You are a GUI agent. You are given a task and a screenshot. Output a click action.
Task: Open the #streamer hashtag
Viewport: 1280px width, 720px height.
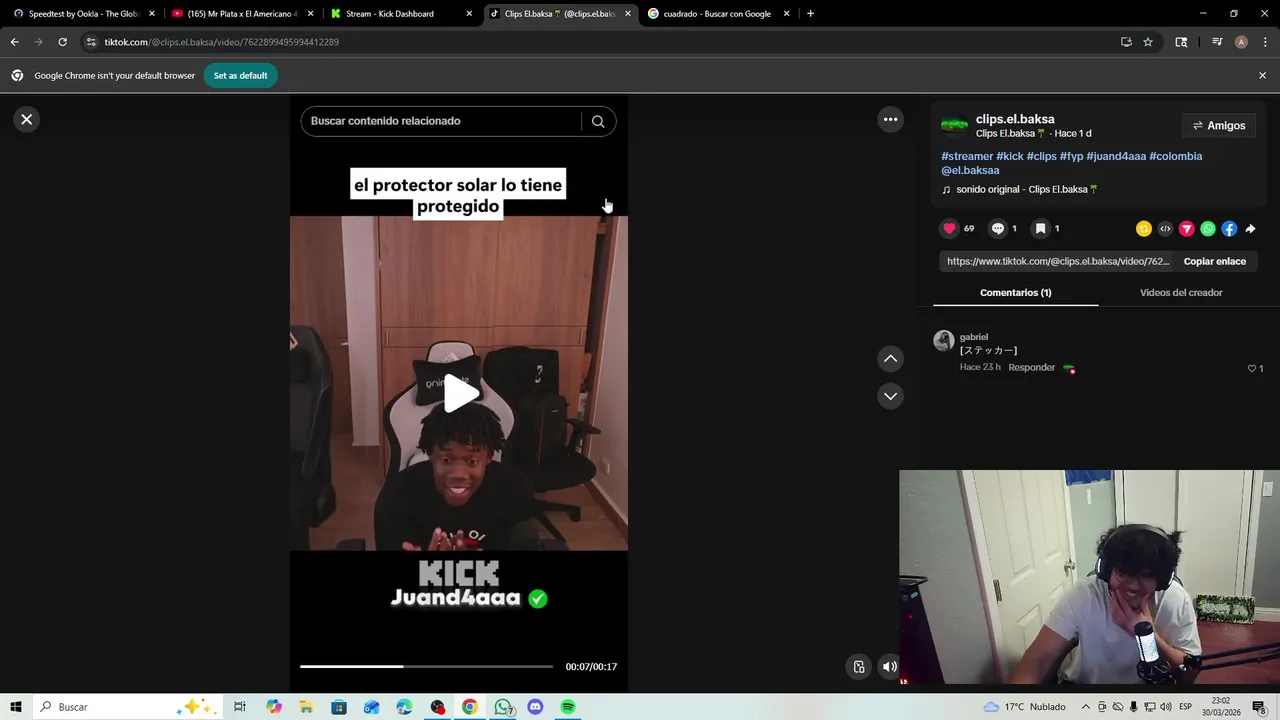(x=967, y=156)
